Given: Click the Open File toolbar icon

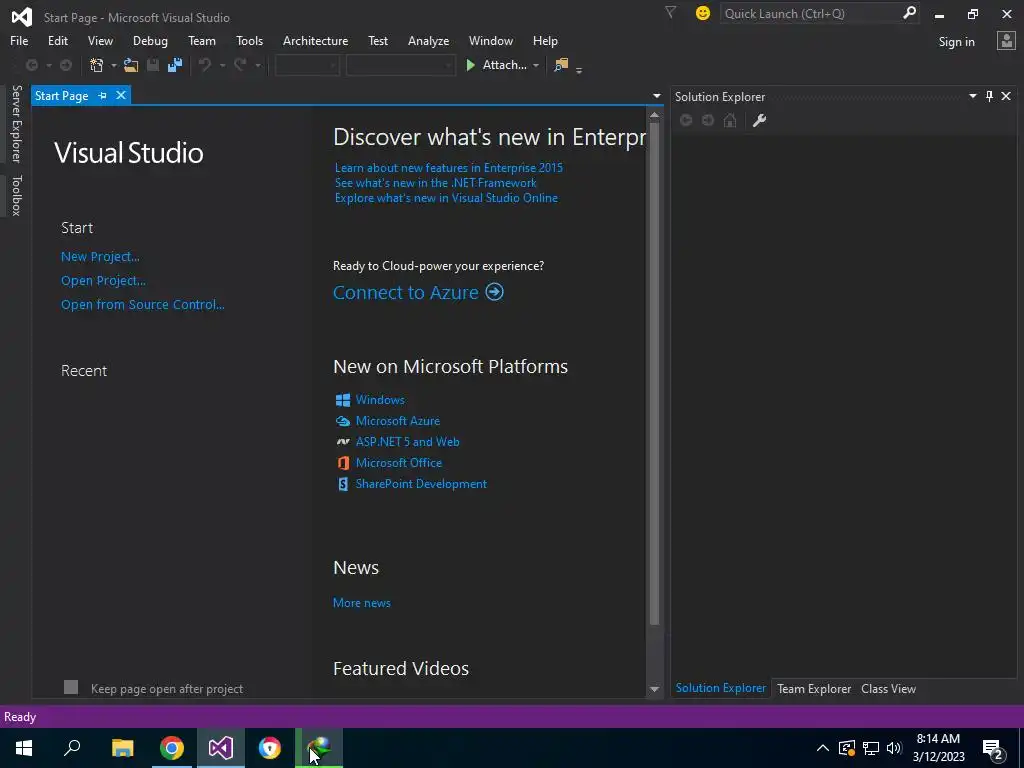Looking at the screenshot, I should tap(131, 65).
